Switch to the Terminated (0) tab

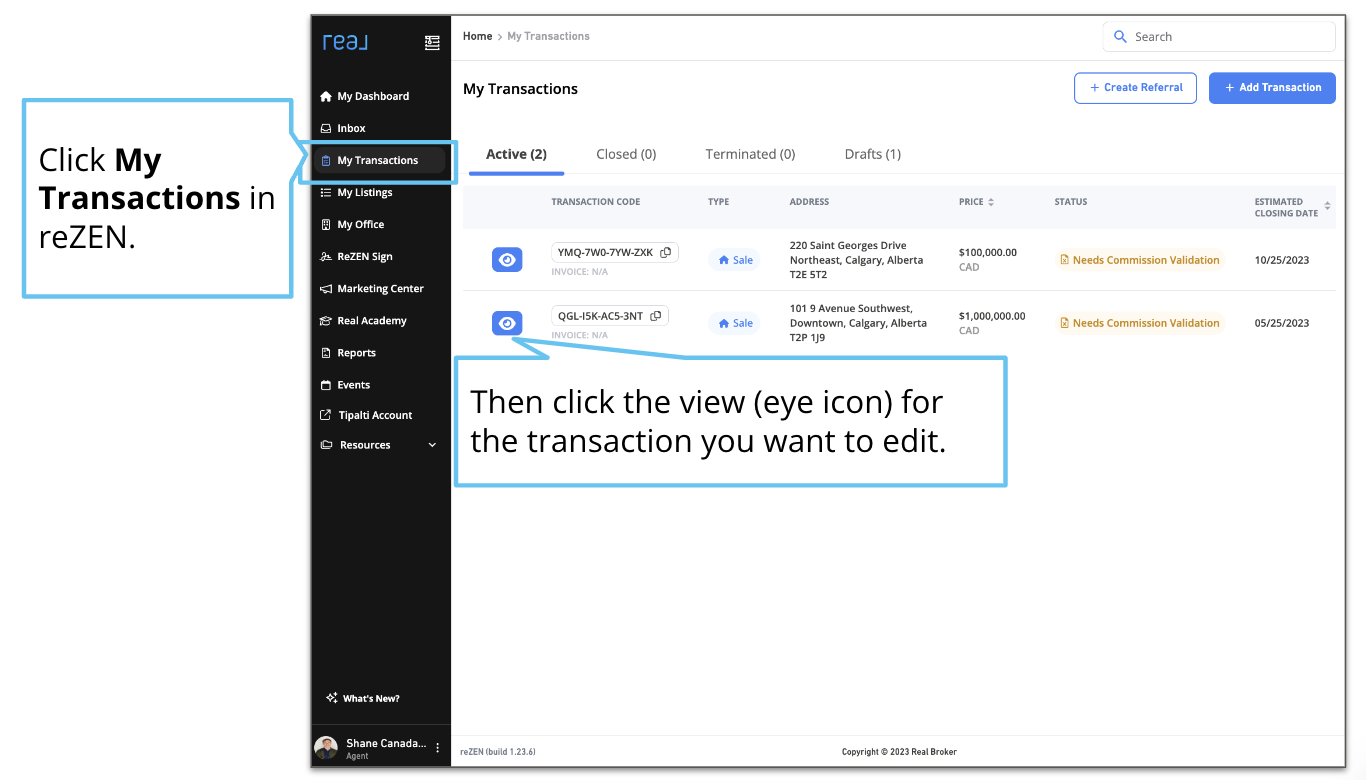pos(750,154)
